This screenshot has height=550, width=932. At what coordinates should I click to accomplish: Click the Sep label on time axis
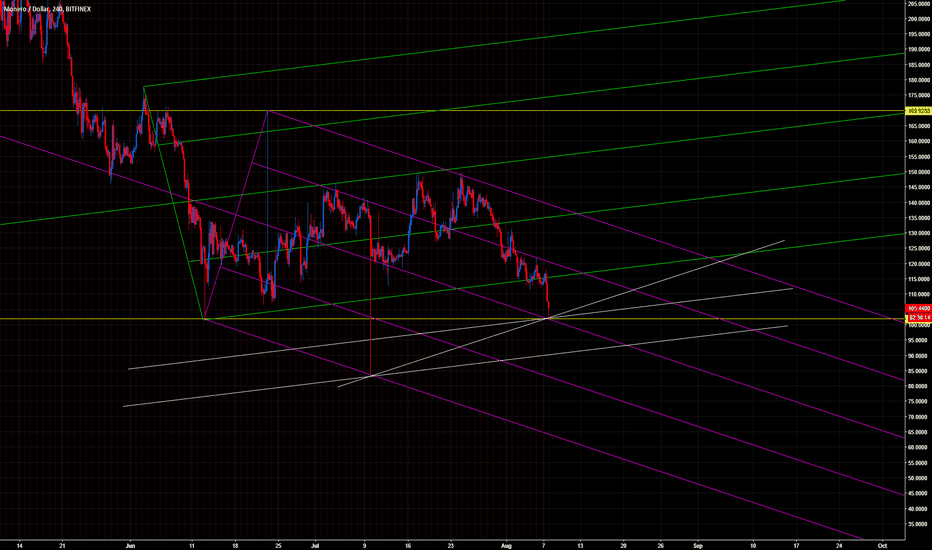click(698, 545)
